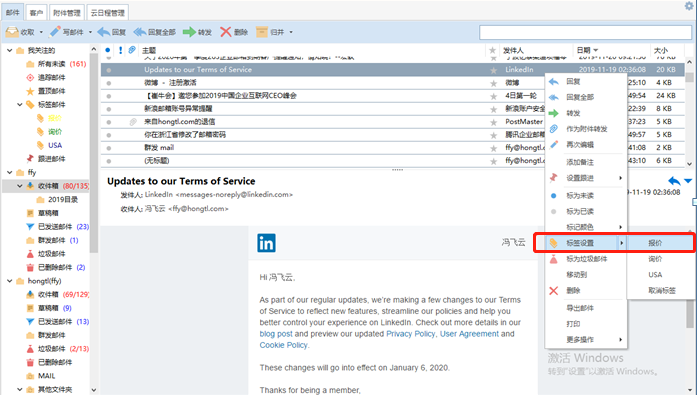Click the search input box in toolbar
This screenshot has height=395, width=697.
tap(585, 32)
